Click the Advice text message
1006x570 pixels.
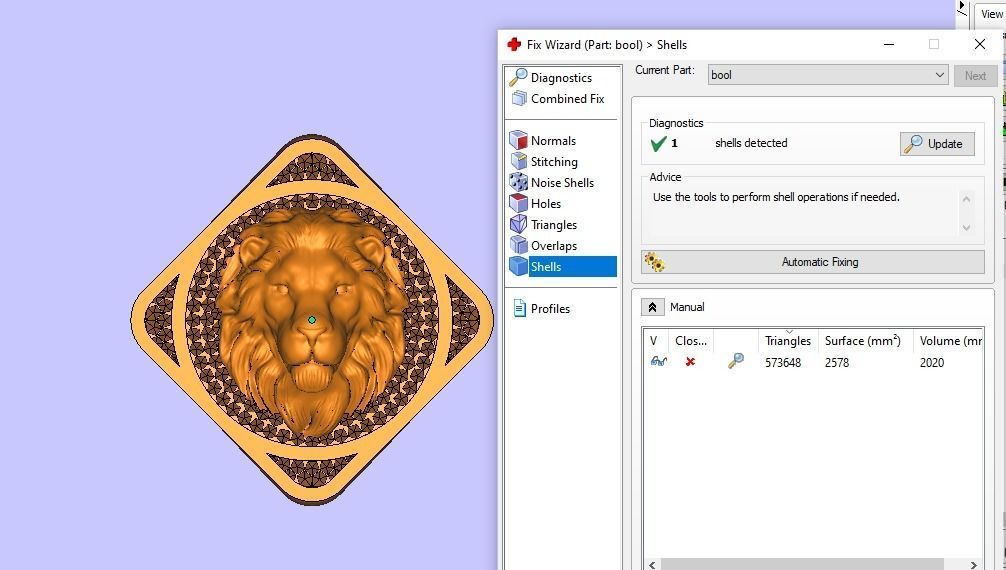tap(776, 197)
